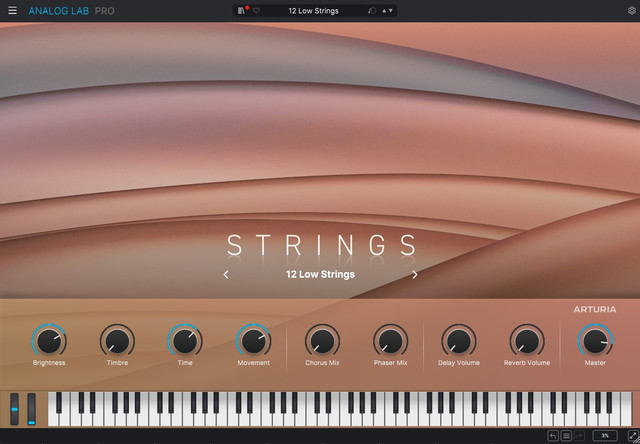This screenshot has width=640, height=444.
Task: Click the Delay Volume knob
Action: point(458,341)
